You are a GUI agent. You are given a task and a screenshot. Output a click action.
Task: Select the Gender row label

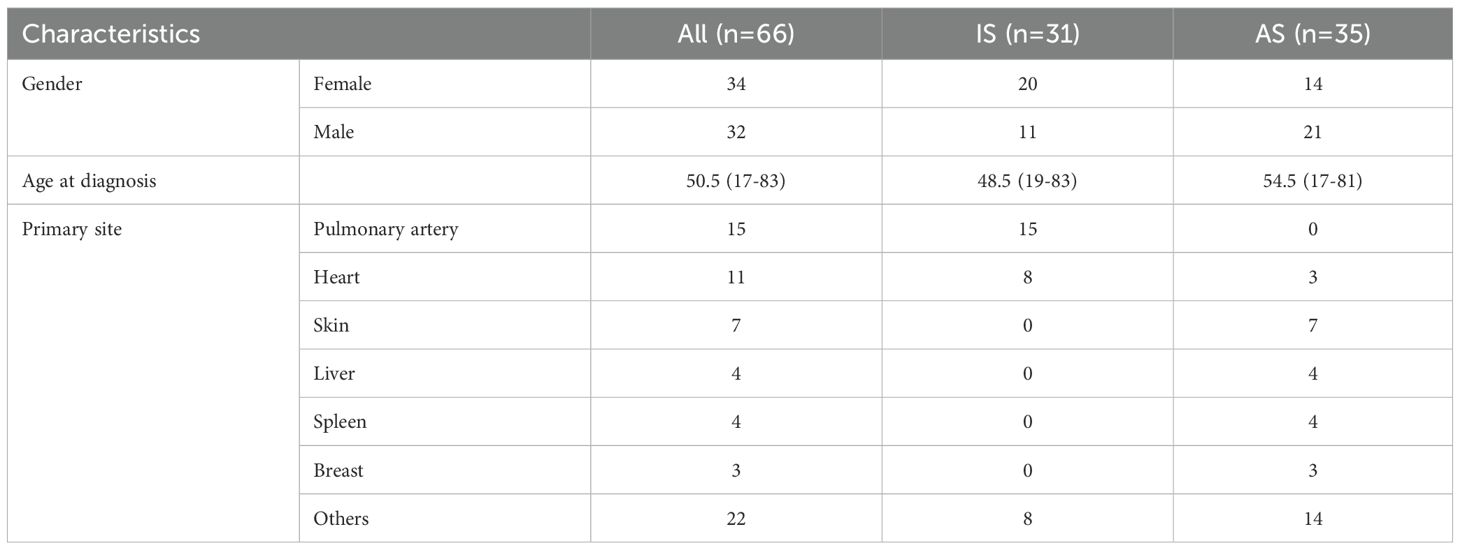coord(52,84)
